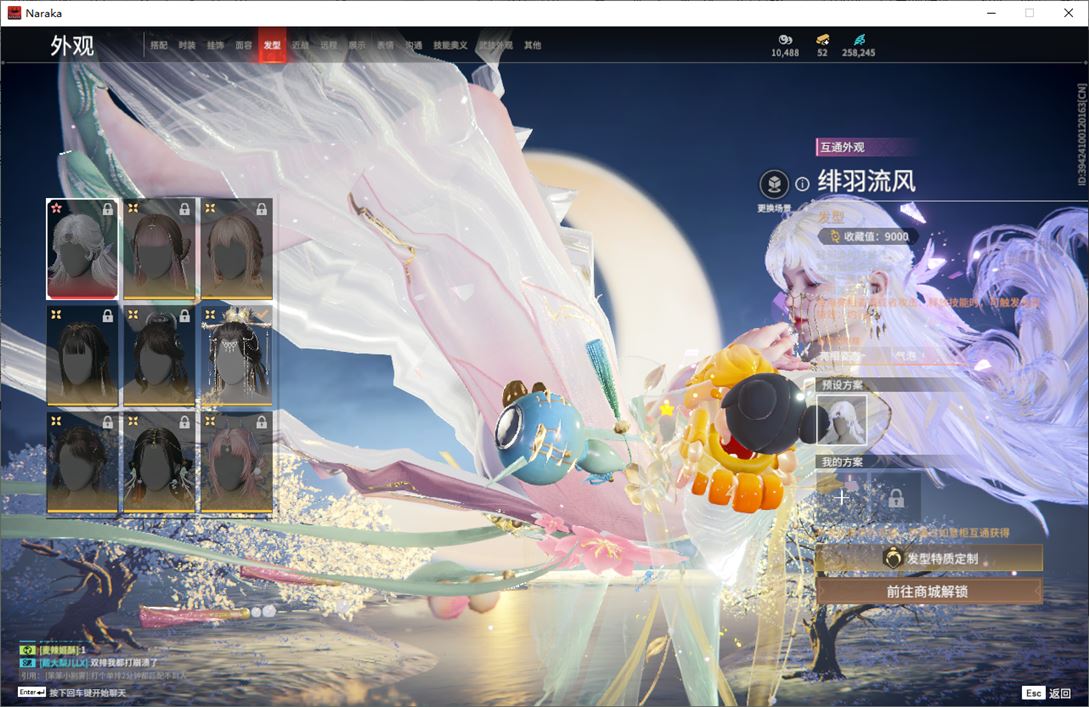Click the chat message 双排我都打崩溃了

click(x=124, y=663)
